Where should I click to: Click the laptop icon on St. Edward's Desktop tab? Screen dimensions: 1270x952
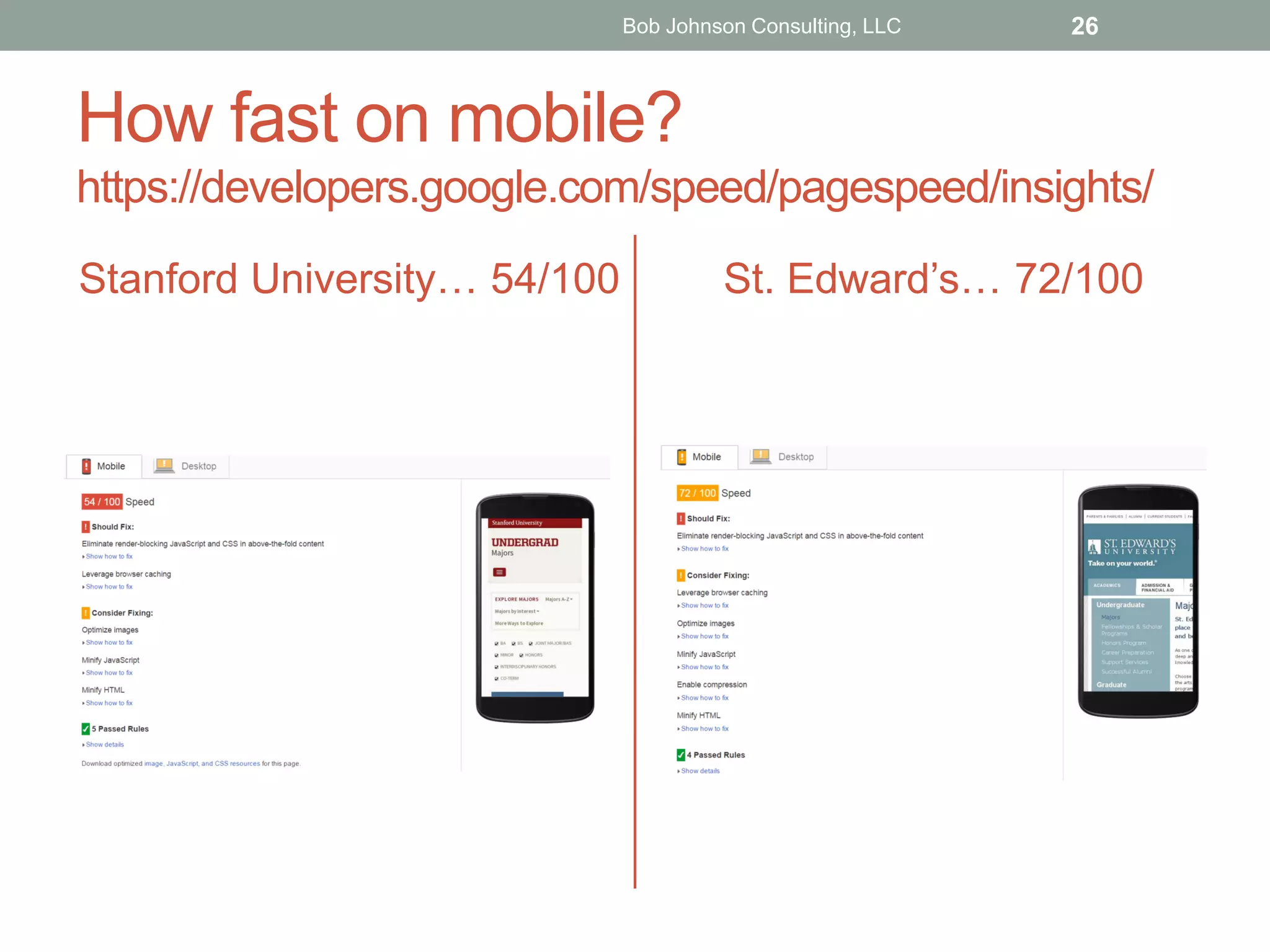pyautogui.click(x=761, y=456)
